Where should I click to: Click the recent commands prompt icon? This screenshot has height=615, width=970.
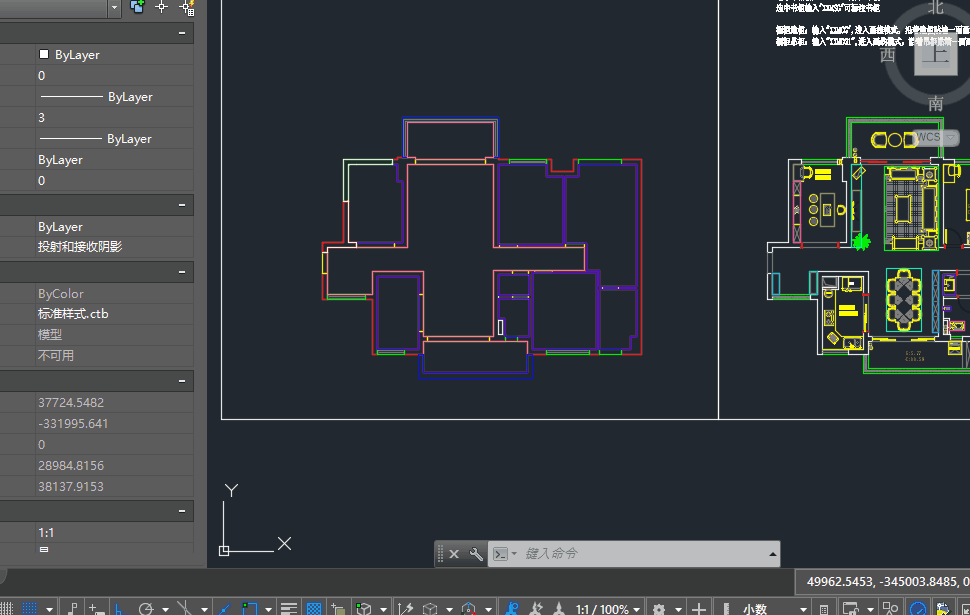500,554
